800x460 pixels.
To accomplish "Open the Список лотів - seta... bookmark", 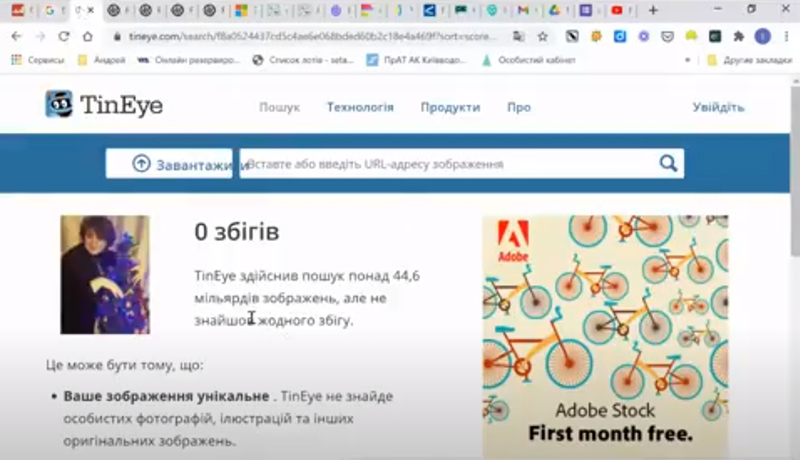I will pos(303,60).
